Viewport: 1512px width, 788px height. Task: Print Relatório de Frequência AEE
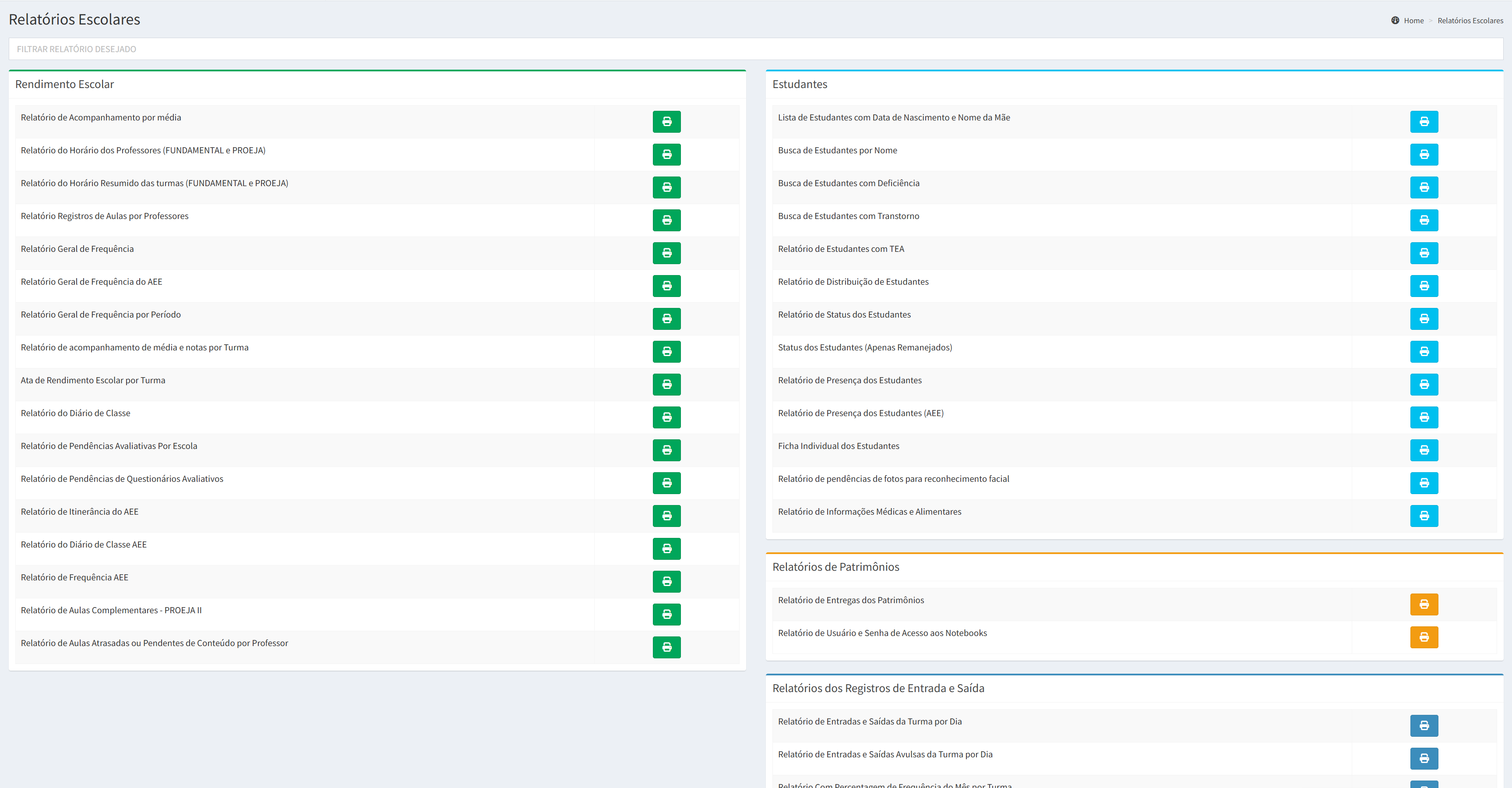[666, 581]
